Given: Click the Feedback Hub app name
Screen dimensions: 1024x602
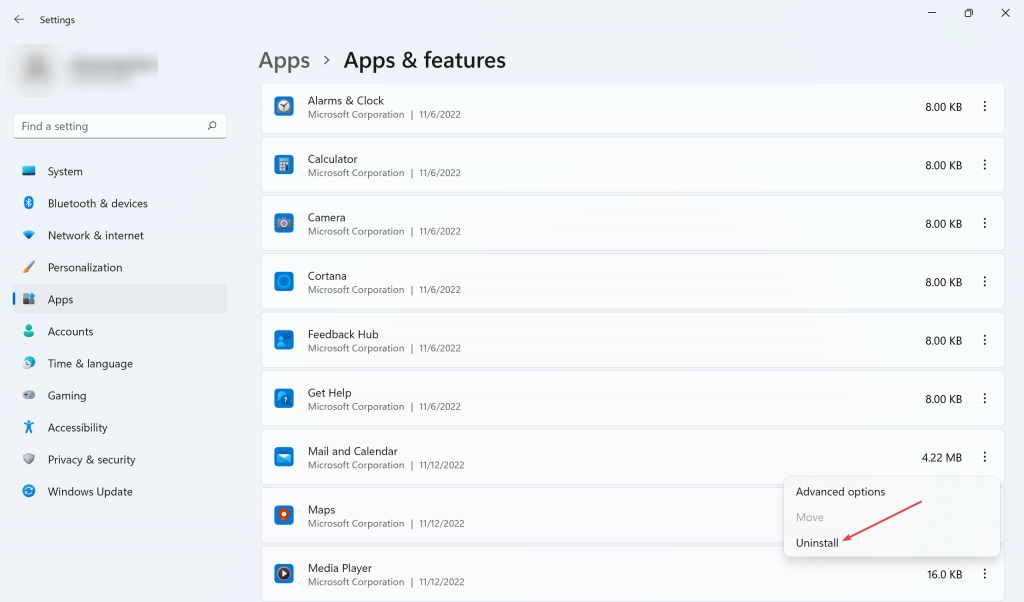Looking at the screenshot, I should click(343, 334).
